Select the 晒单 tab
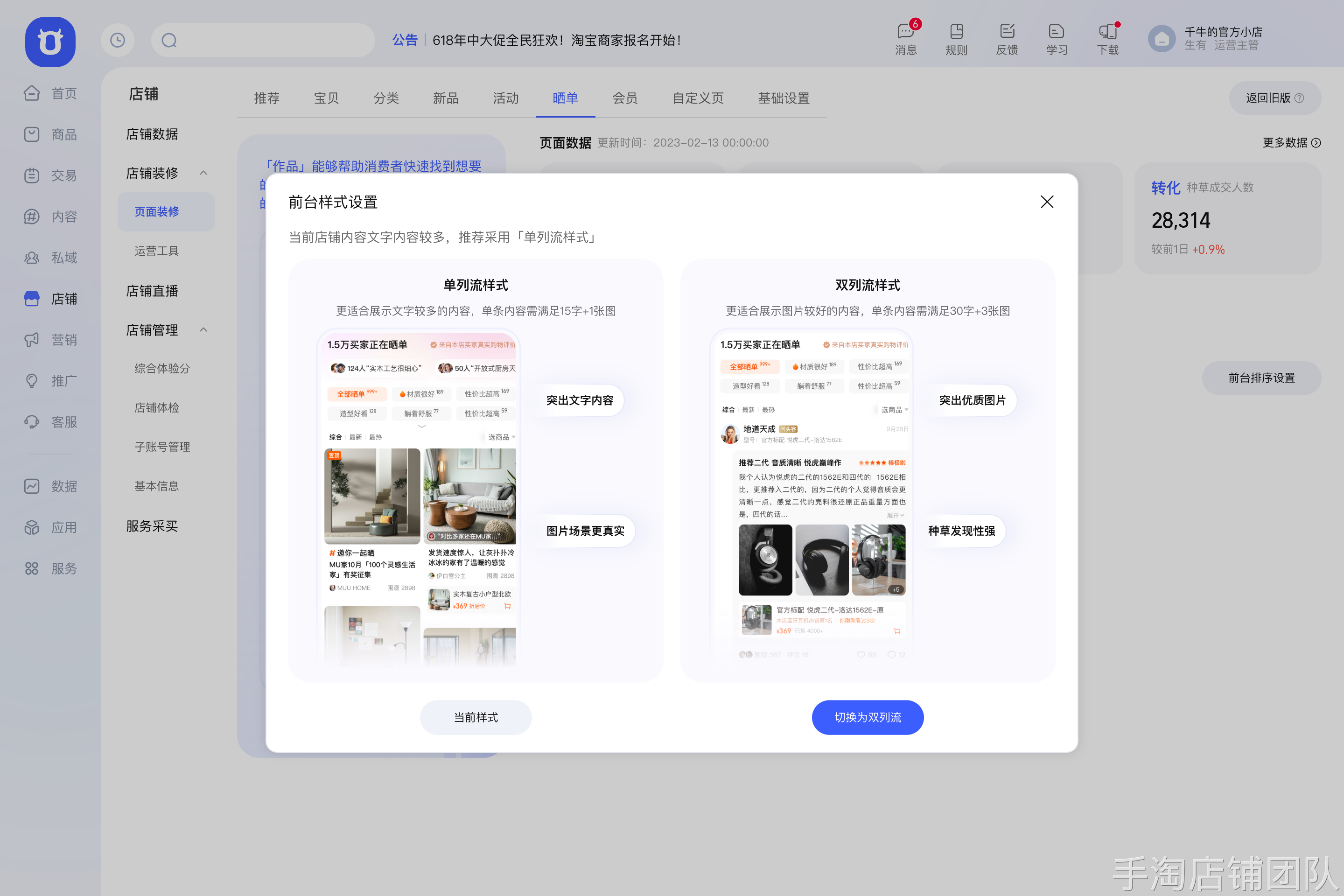Viewport: 1344px width, 896px height. coord(565,98)
